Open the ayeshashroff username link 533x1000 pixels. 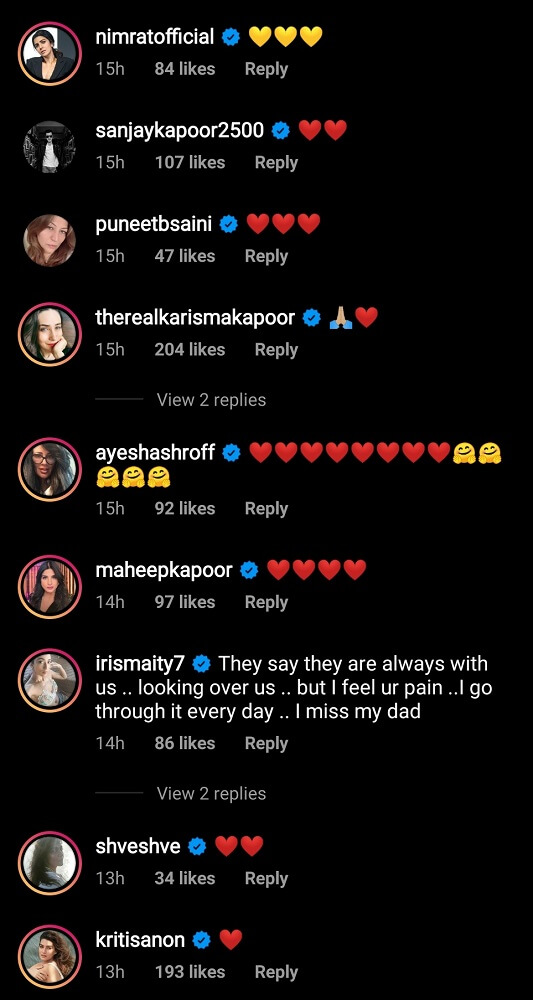[x=155, y=453]
